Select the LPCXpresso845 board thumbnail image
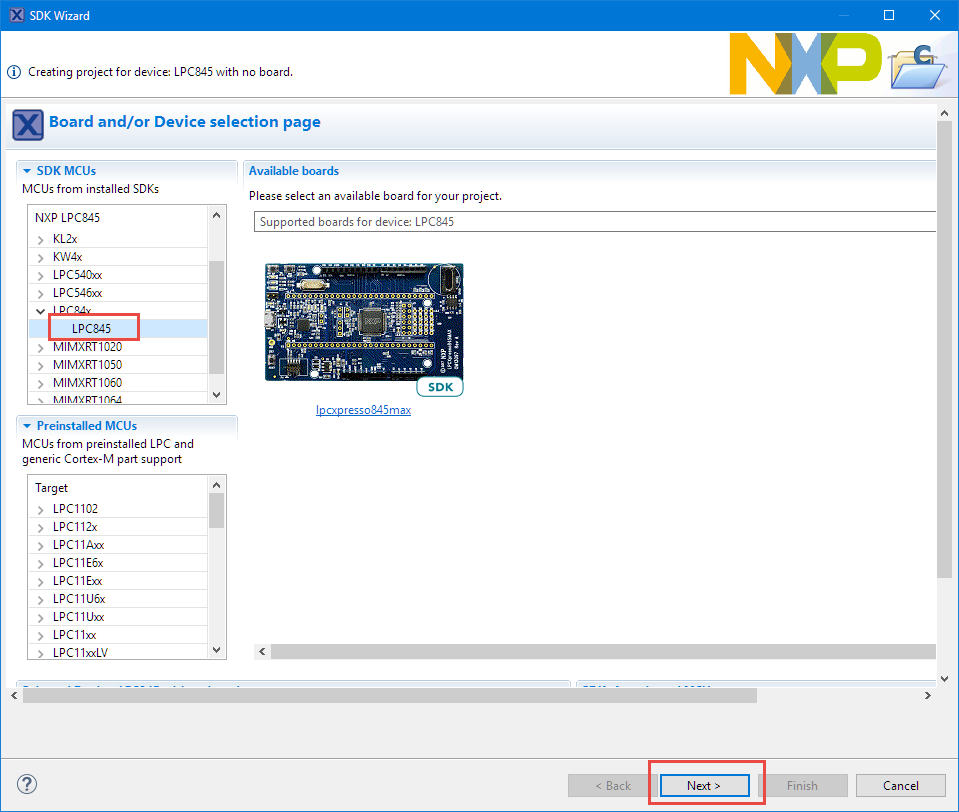This screenshot has width=959, height=812. point(364,321)
